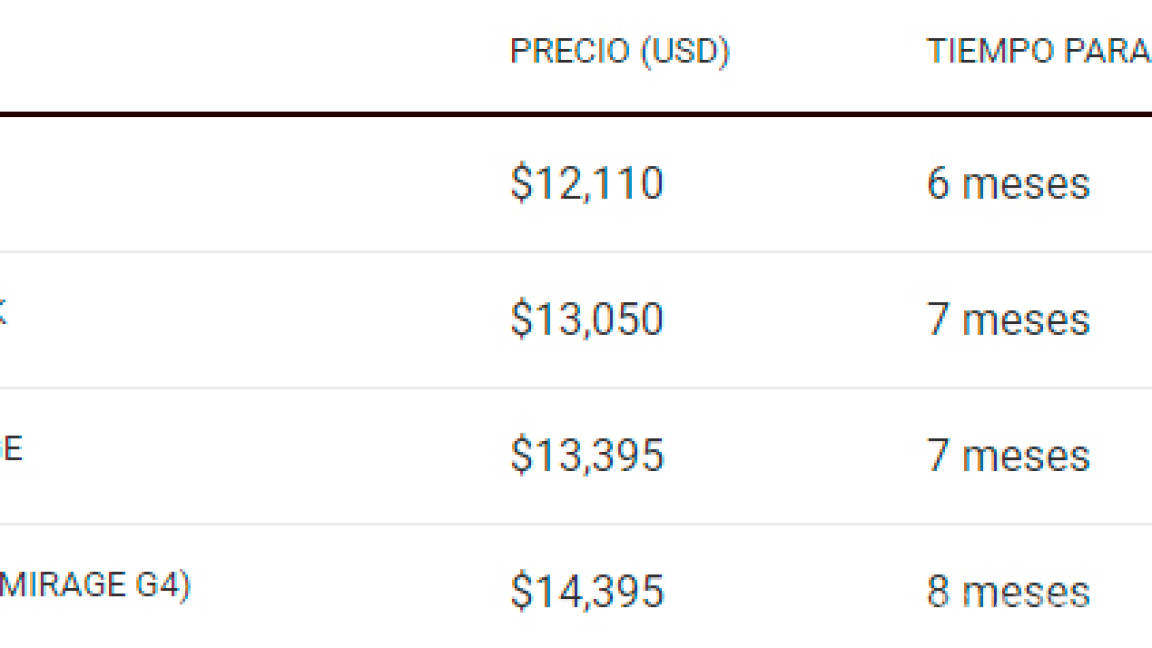
Task: Select the $13,395 price cell
Action: [x=586, y=456]
